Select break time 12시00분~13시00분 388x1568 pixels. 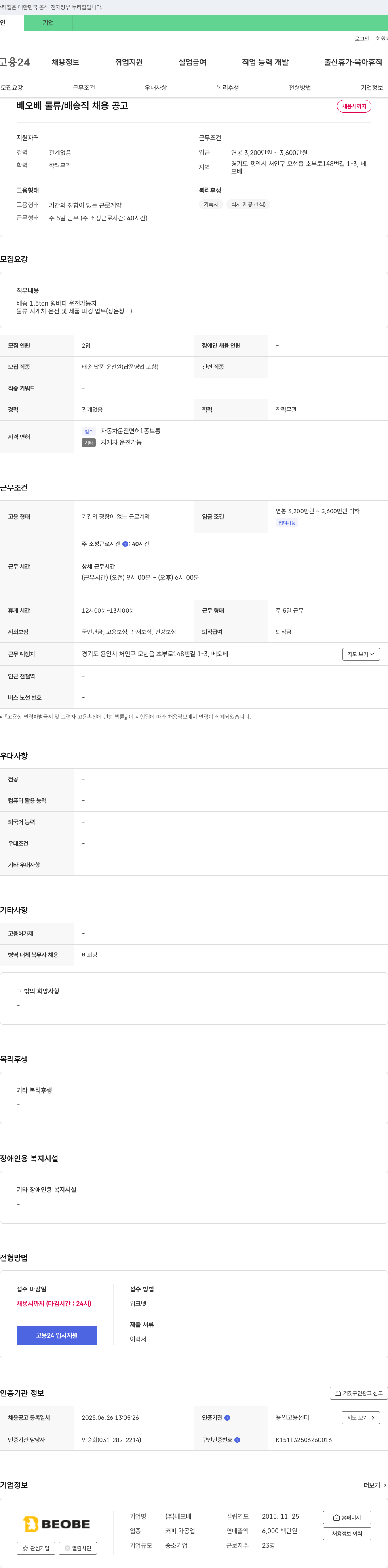[x=108, y=611]
